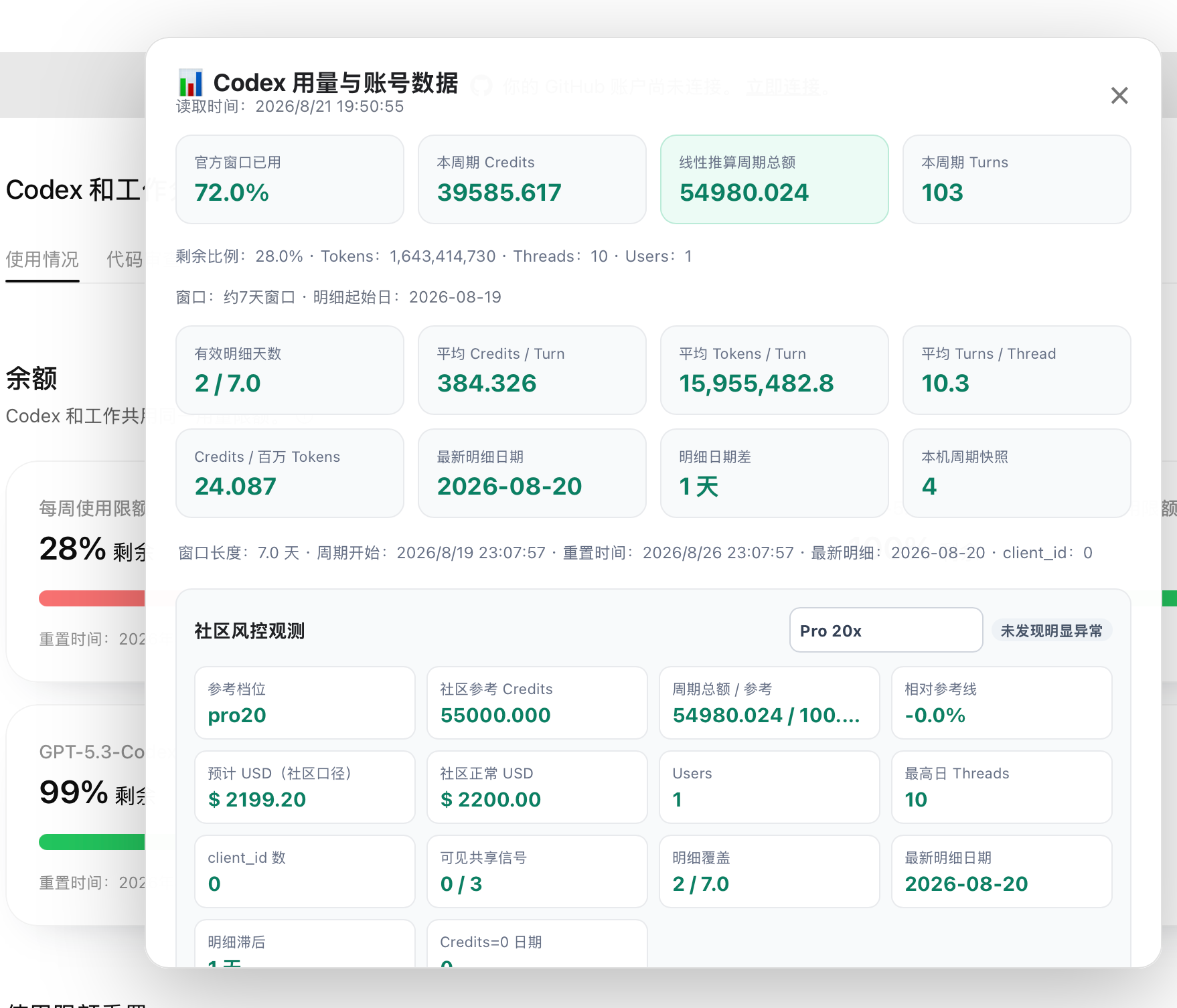1177x1008 pixels.
Task: Click the 社区风控观测 section heading
Action: click(250, 631)
